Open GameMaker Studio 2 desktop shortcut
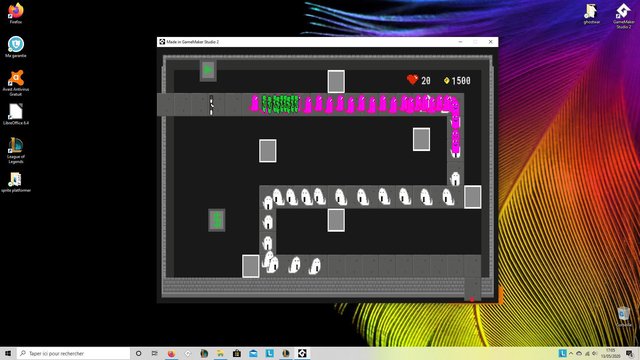This screenshot has height=360, width=640. pyautogui.click(x=623, y=16)
